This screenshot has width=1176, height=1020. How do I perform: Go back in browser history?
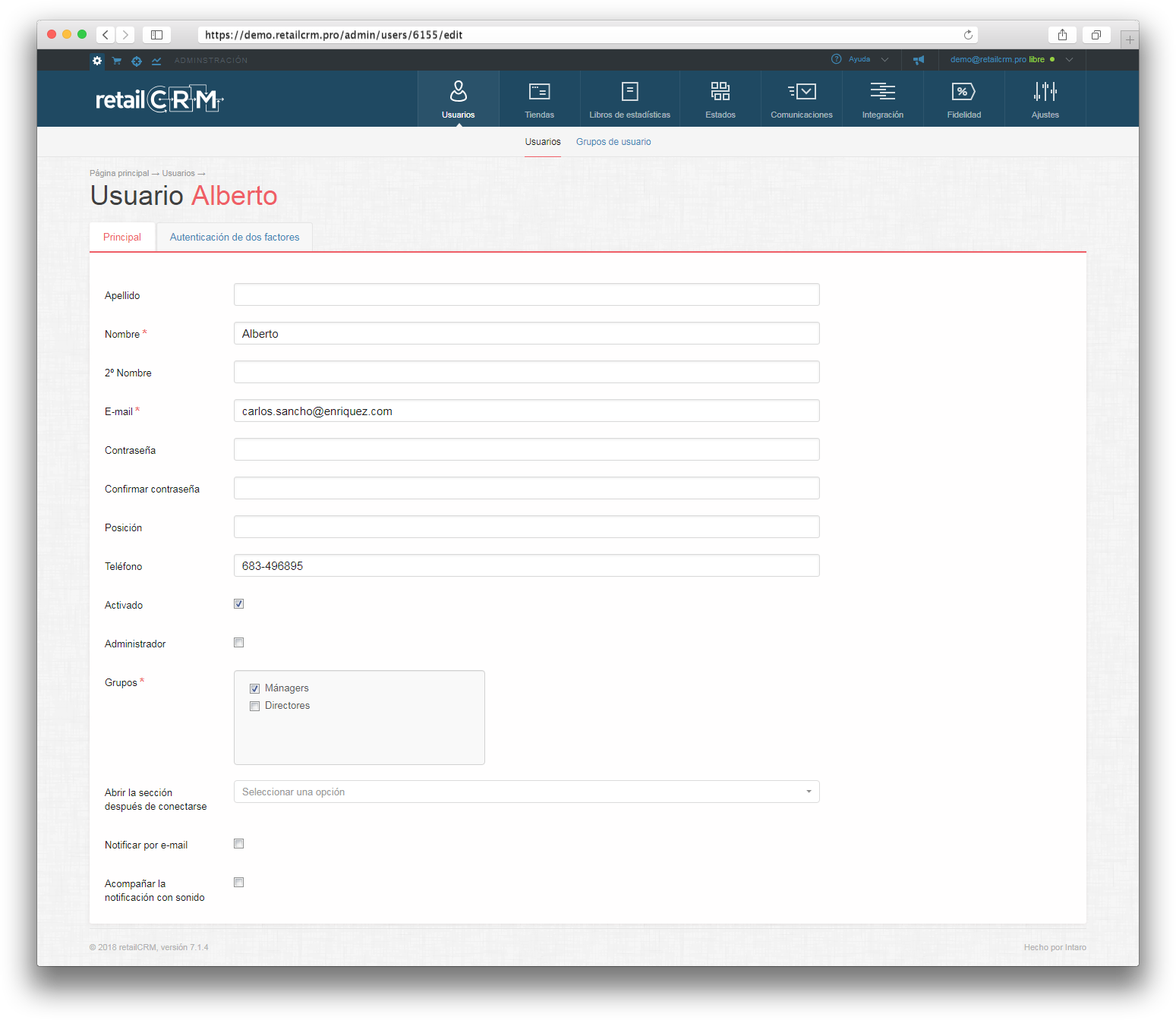106,35
